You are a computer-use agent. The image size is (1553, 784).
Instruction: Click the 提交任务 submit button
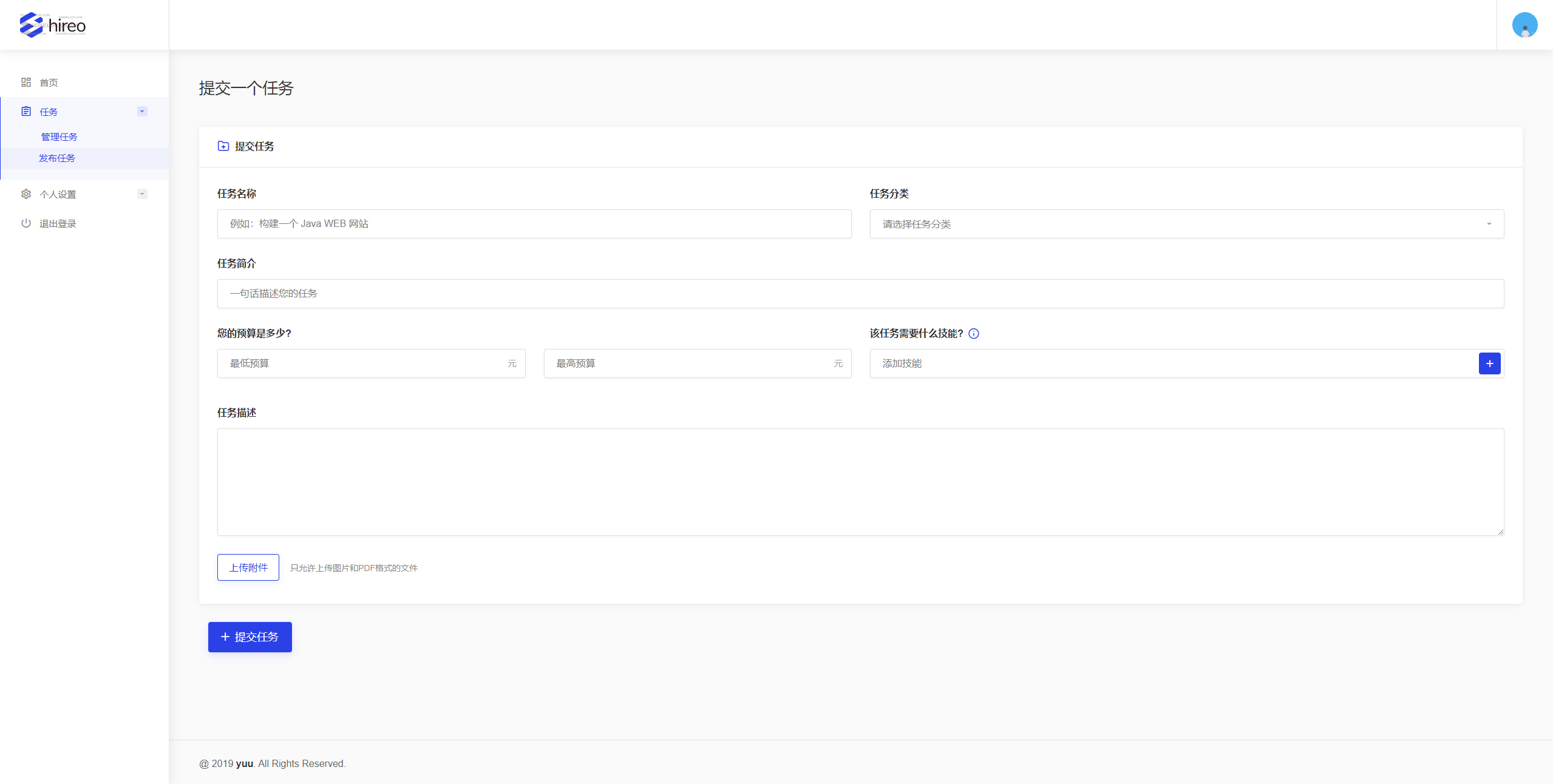250,637
